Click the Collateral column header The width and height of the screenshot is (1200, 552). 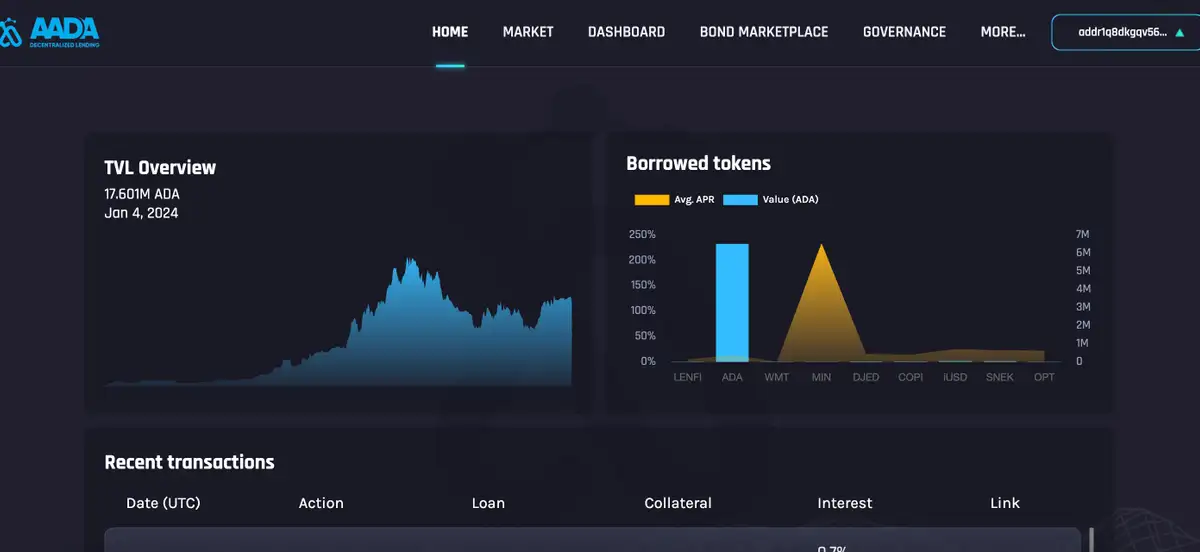[678, 503]
